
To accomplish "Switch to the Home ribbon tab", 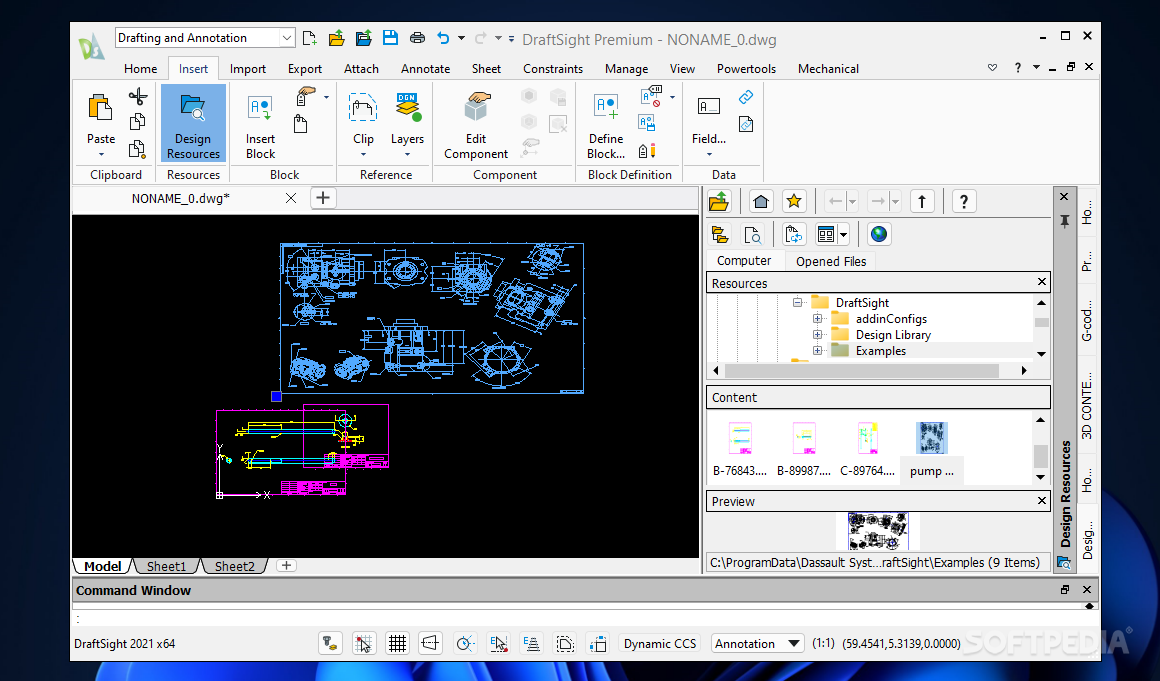I will coord(141,69).
